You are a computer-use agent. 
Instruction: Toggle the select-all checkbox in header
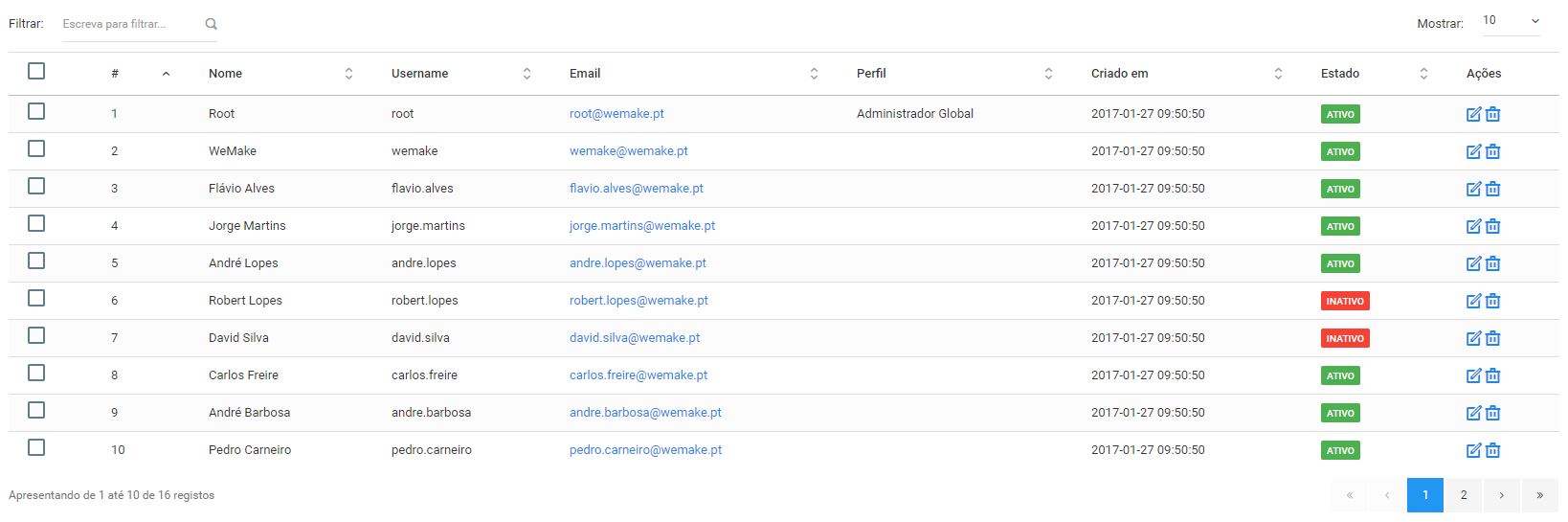[36, 71]
